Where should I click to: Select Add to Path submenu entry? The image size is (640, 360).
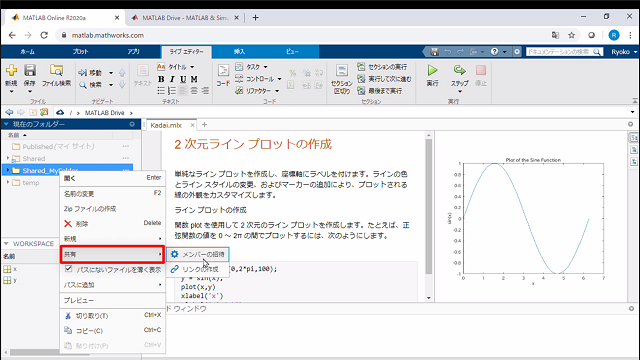112,284
